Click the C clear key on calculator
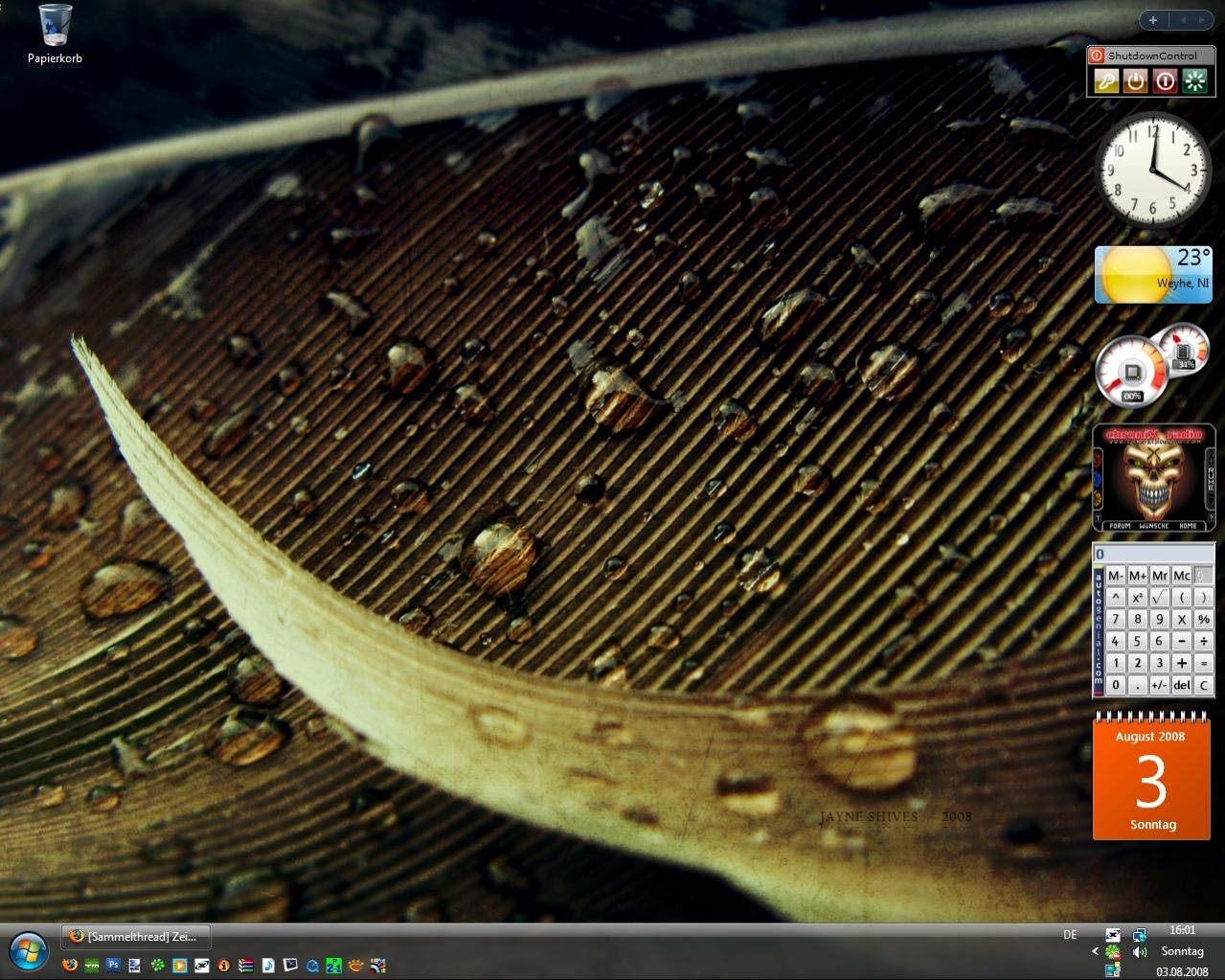 tap(1204, 685)
